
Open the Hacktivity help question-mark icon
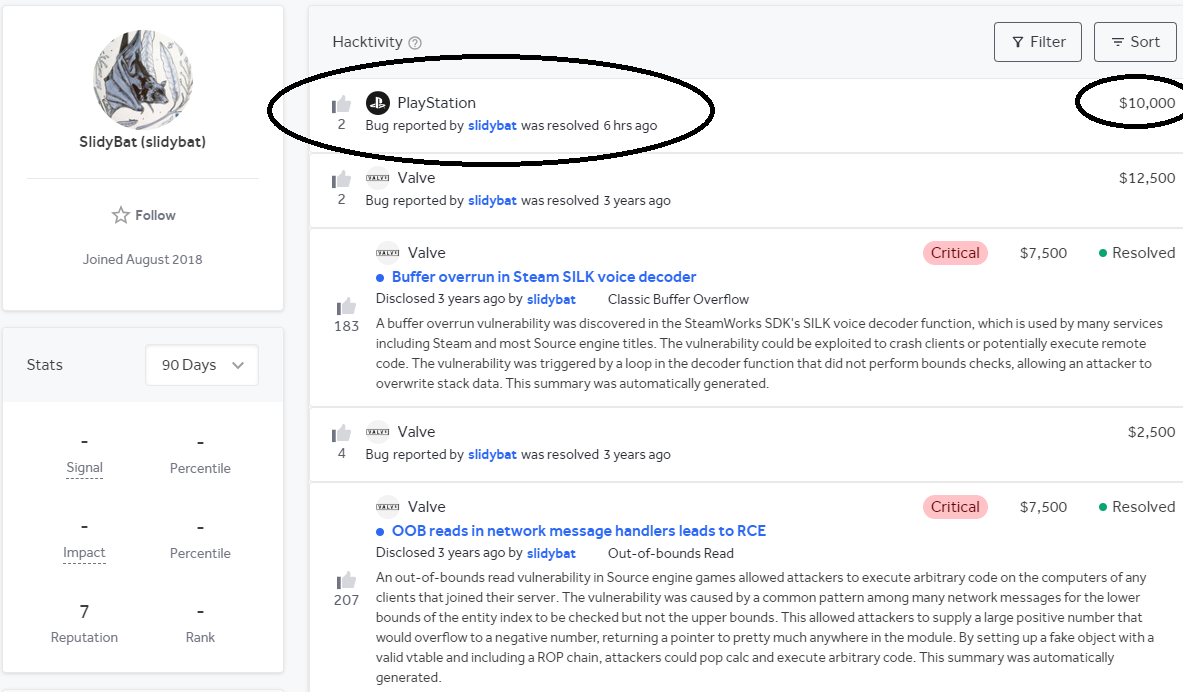[415, 43]
